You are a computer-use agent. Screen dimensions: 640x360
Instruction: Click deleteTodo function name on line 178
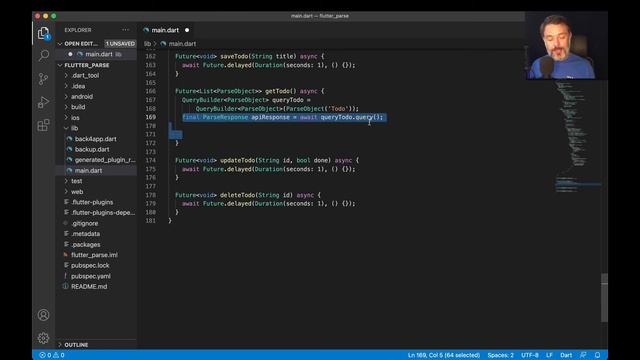(x=237, y=195)
